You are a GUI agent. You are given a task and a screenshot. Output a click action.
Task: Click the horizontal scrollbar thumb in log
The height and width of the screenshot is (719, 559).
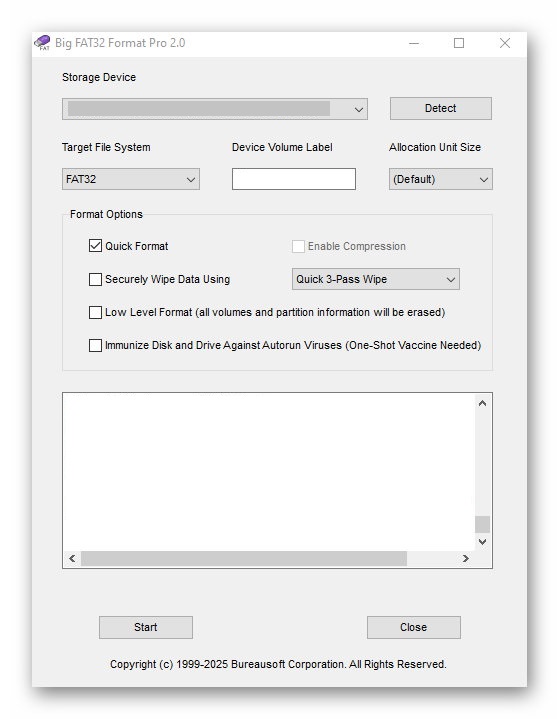[244, 558]
